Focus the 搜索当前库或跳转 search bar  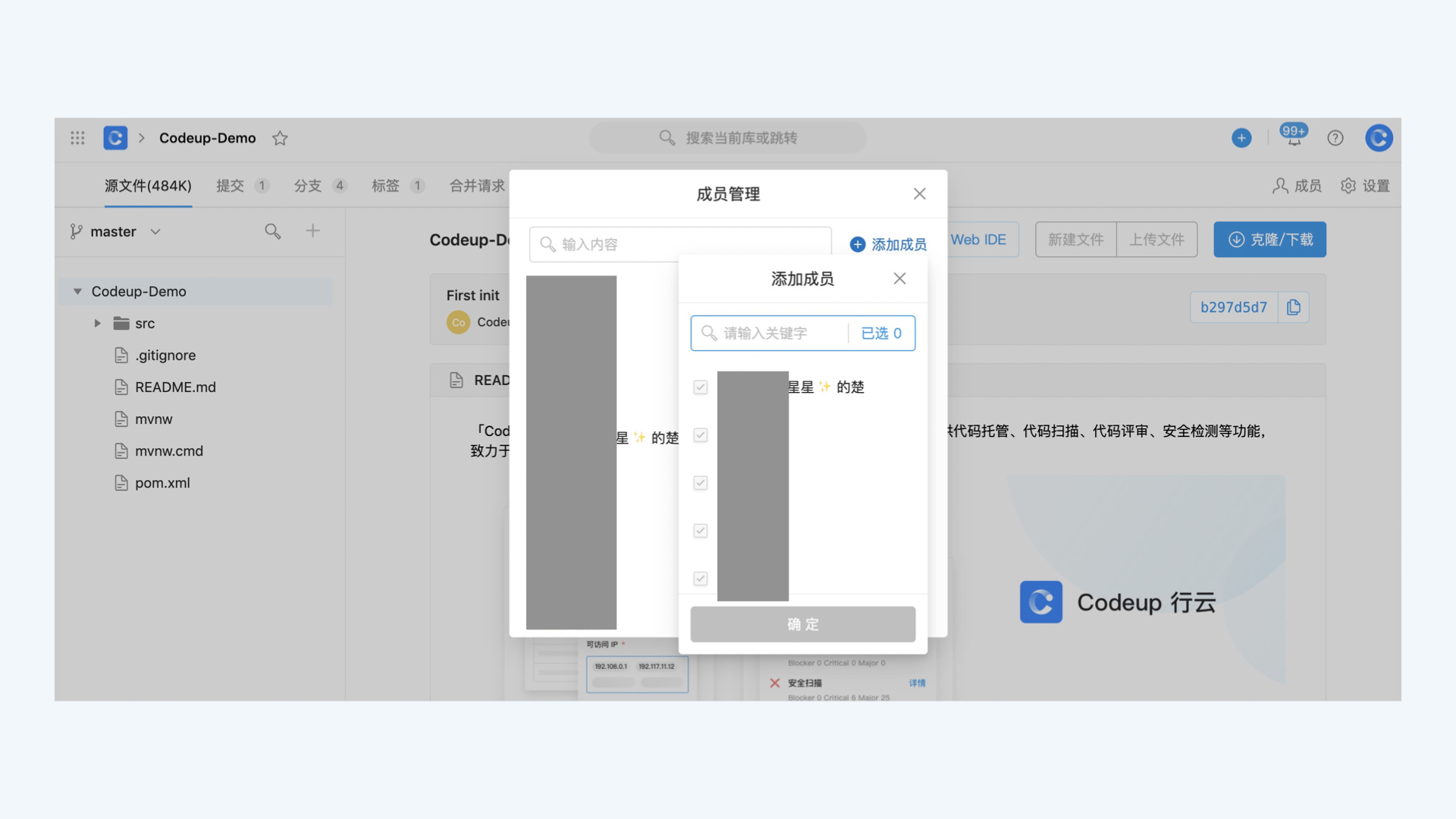pos(728,138)
